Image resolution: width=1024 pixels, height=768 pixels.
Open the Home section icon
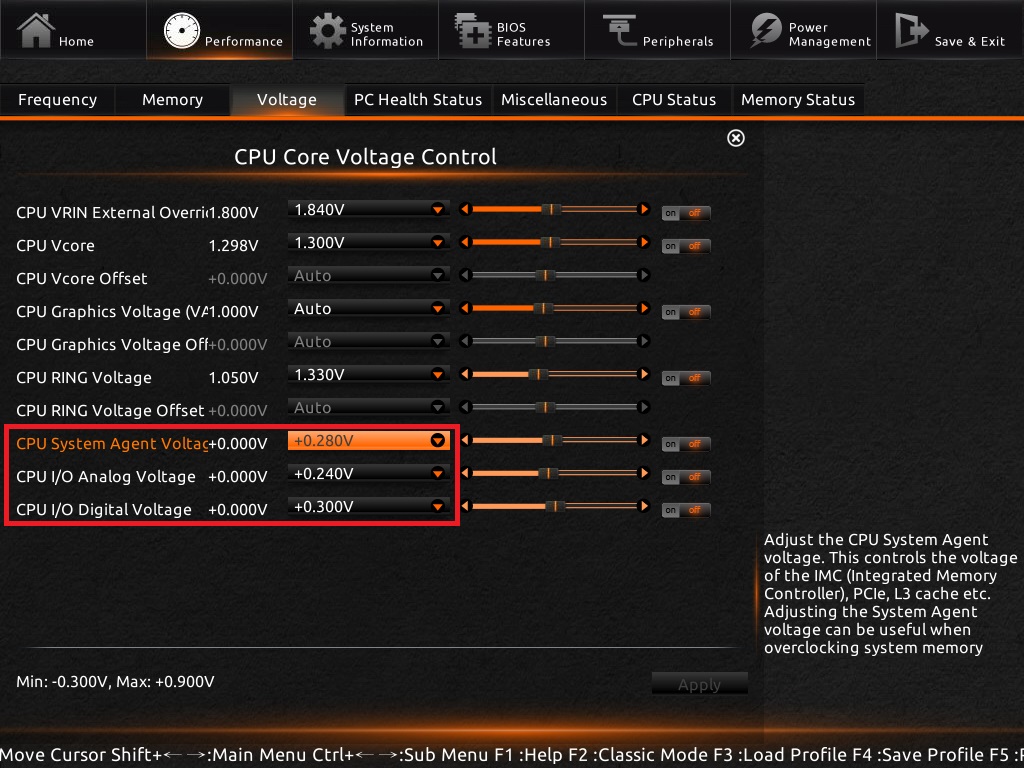tap(36, 31)
